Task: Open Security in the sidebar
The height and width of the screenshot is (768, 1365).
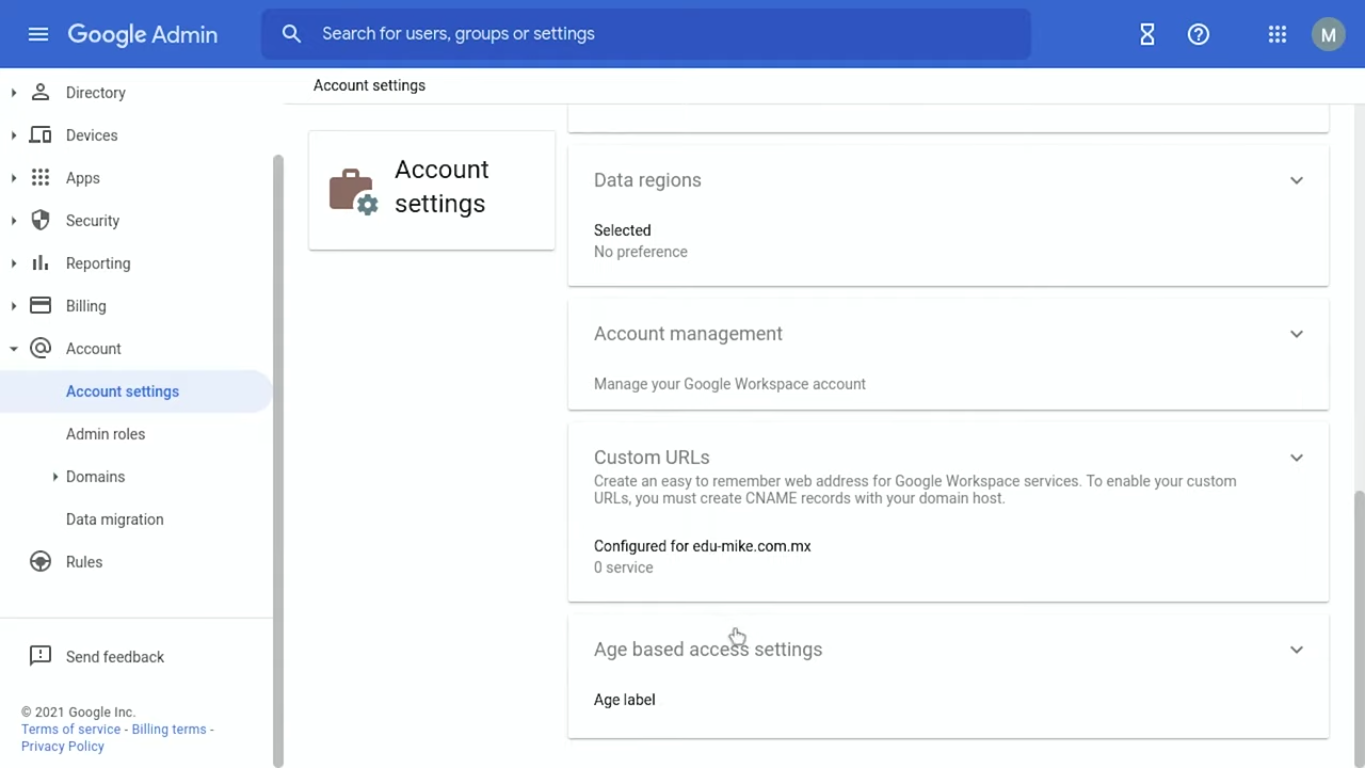Action: [x=92, y=221]
